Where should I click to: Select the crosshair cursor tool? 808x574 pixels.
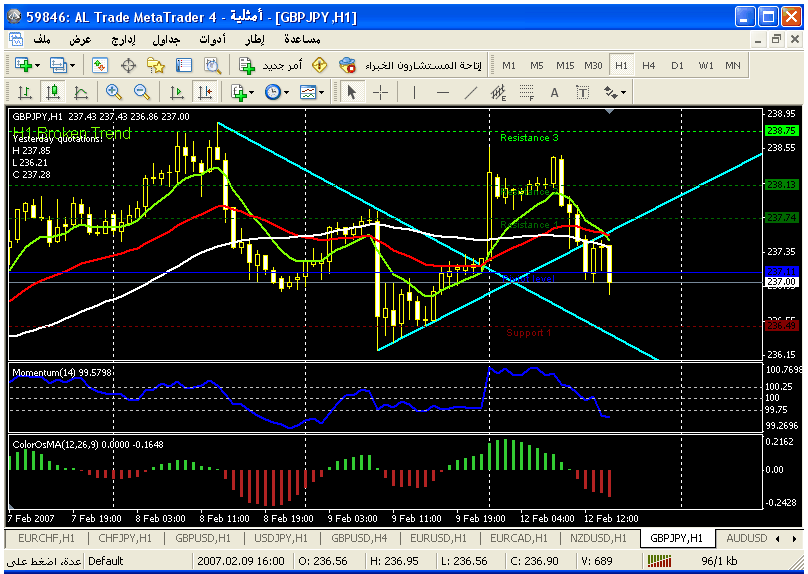pyautogui.click(x=381, y=92)
